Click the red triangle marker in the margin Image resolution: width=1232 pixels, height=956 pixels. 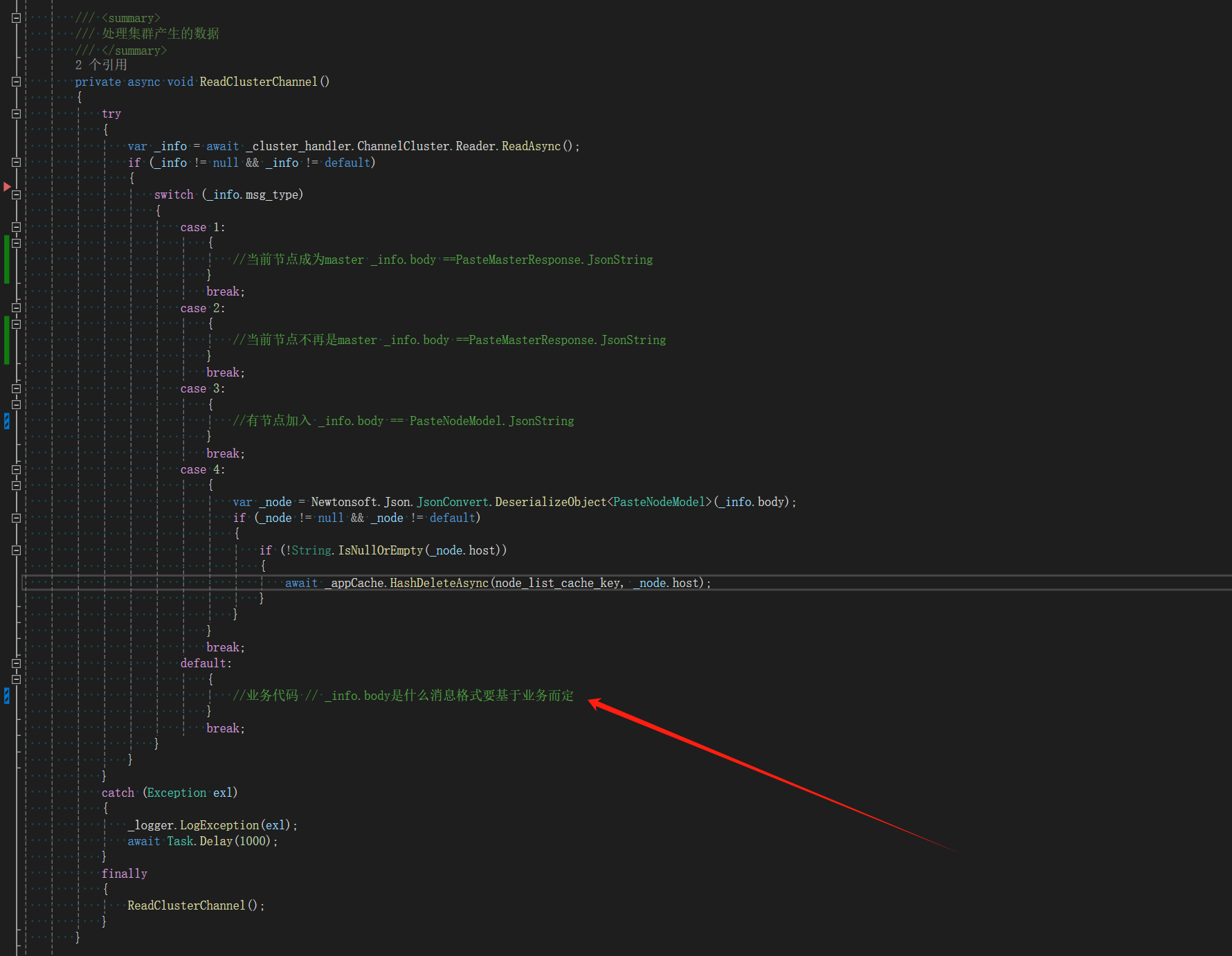[x=7, y=187]
